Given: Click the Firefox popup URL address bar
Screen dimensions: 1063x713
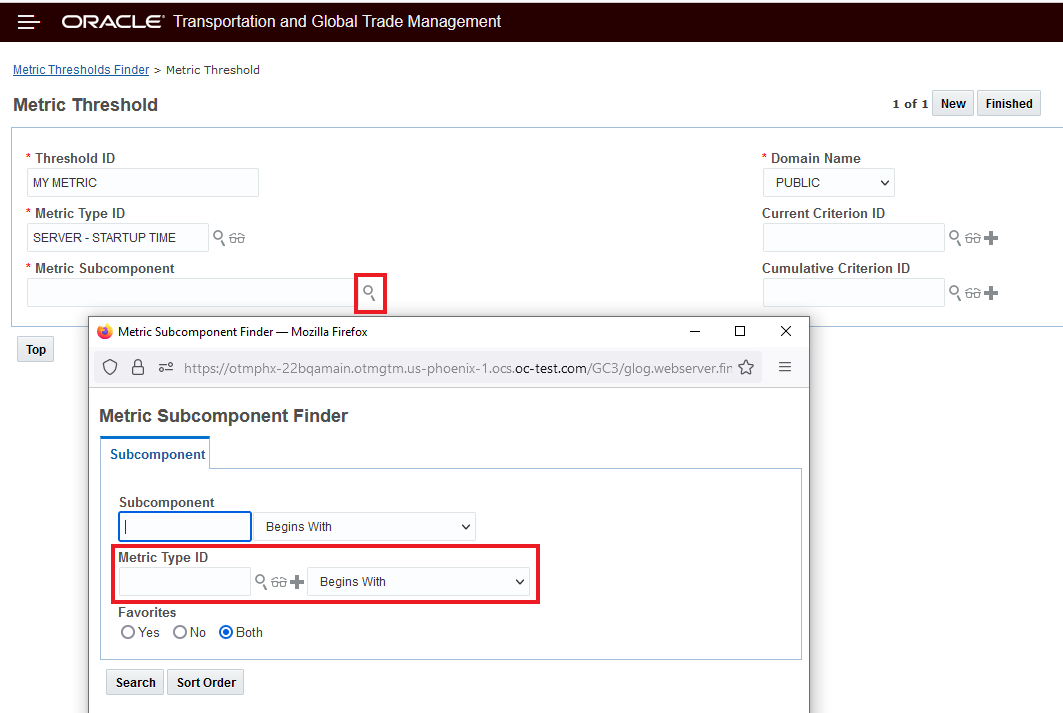Looking at the screenshot, I should pos(458,368).
